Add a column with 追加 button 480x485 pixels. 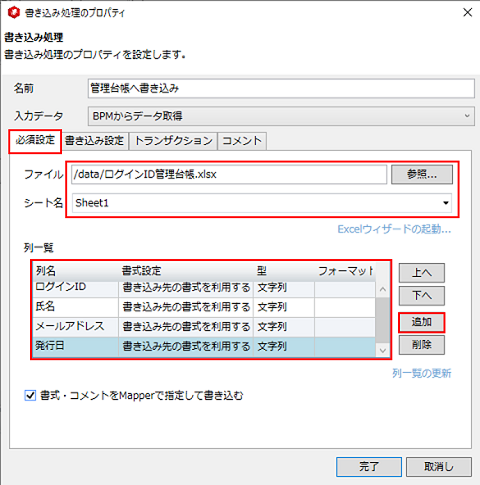coord(422,322)
